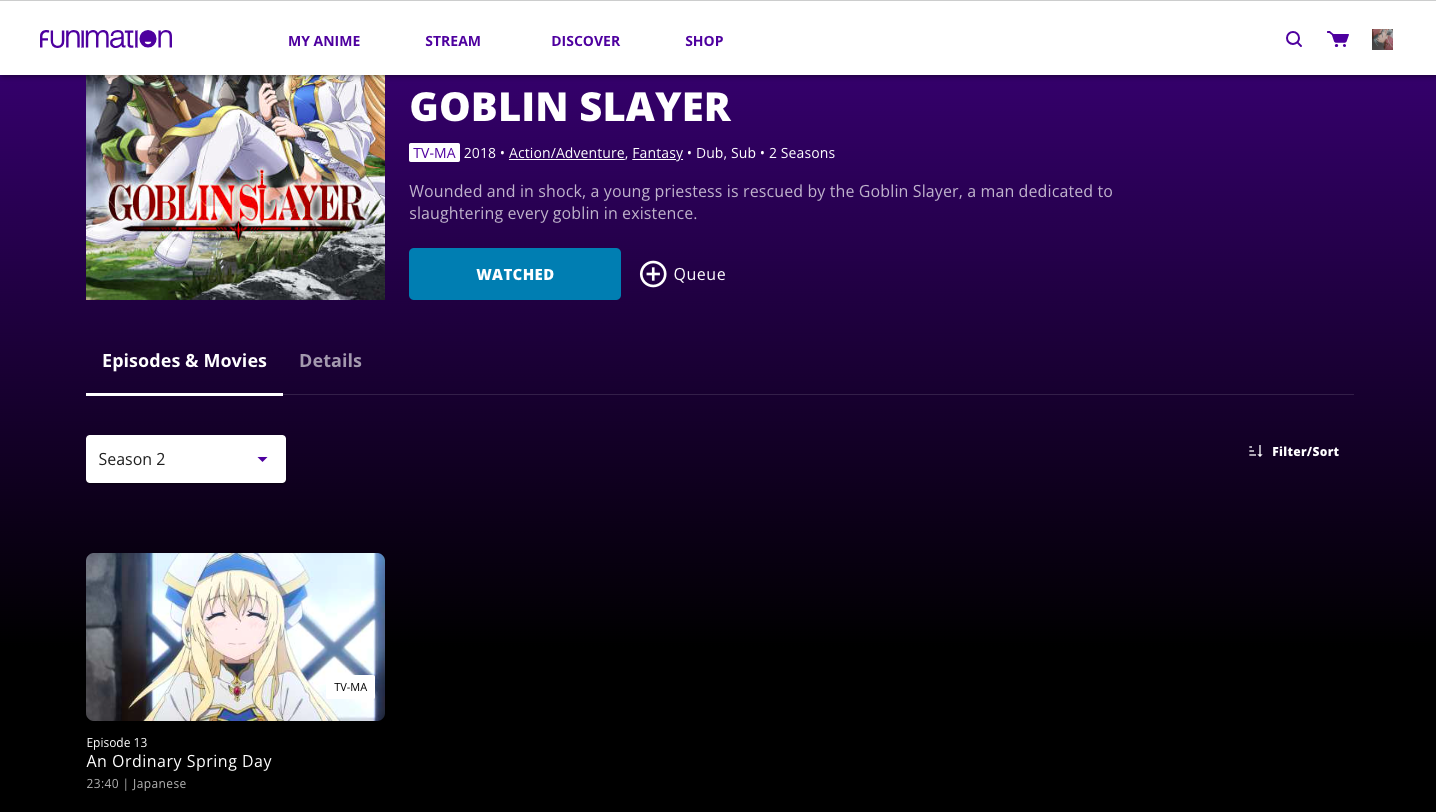Click the Goblin Slayer show title
Viewport: 1436px width, 812px height.
(x=570, y=107)
